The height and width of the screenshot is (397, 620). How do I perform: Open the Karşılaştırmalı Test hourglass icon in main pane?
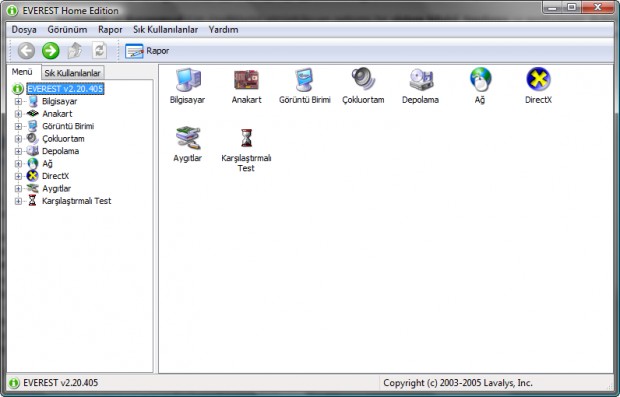tap(246, 138)
